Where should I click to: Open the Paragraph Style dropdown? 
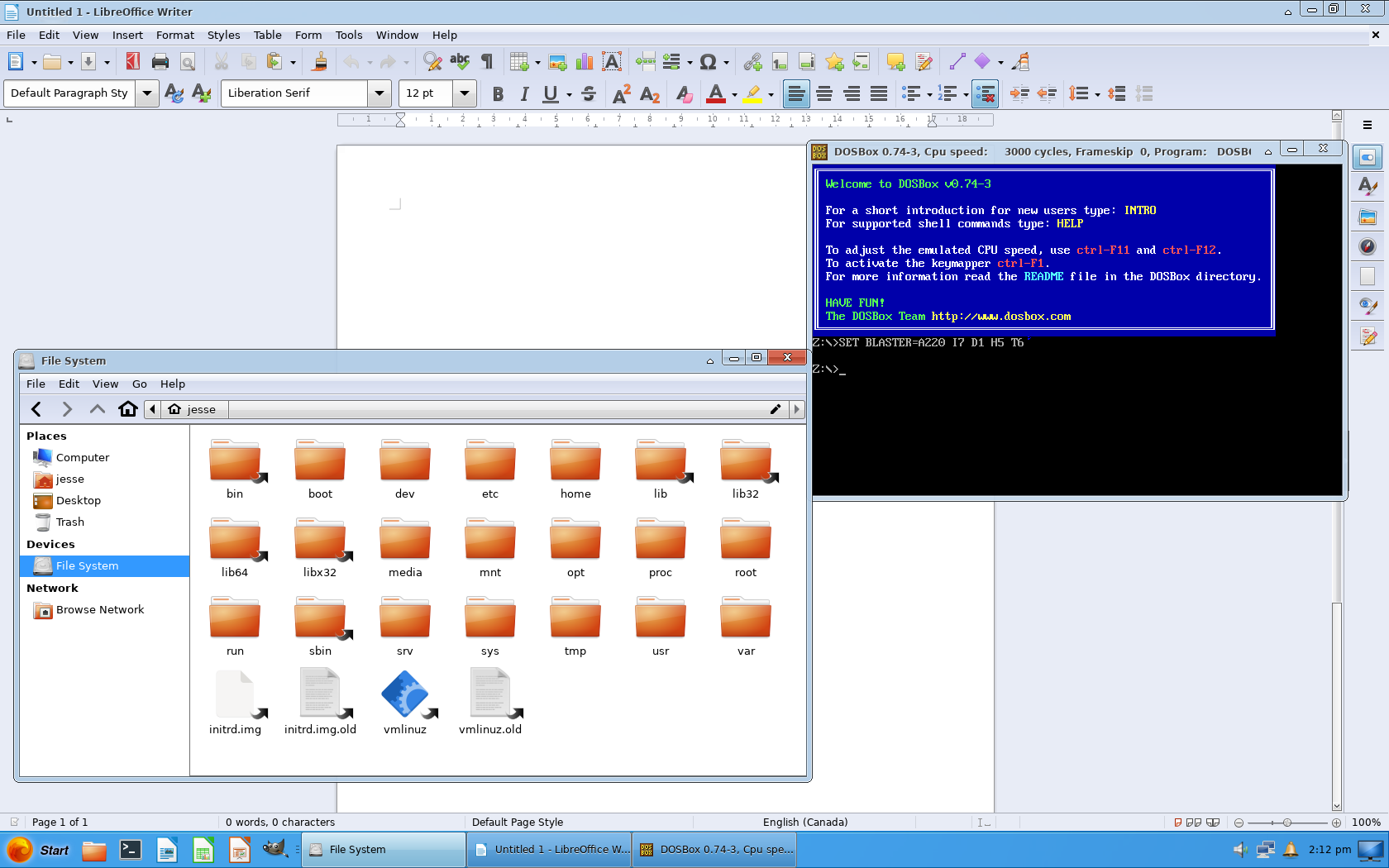[147, 93]
